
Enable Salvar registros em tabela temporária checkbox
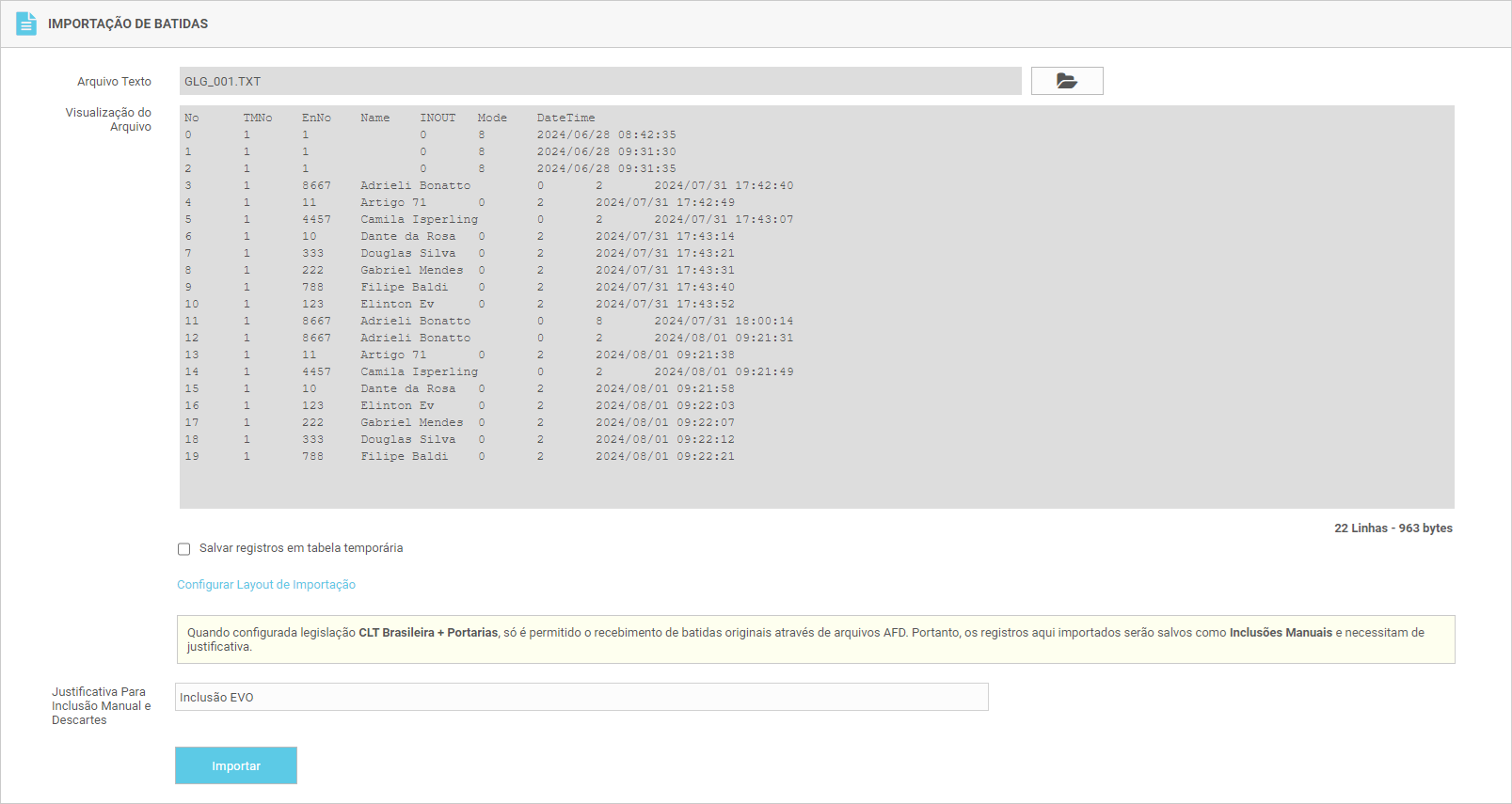click(x=184, y=549)
